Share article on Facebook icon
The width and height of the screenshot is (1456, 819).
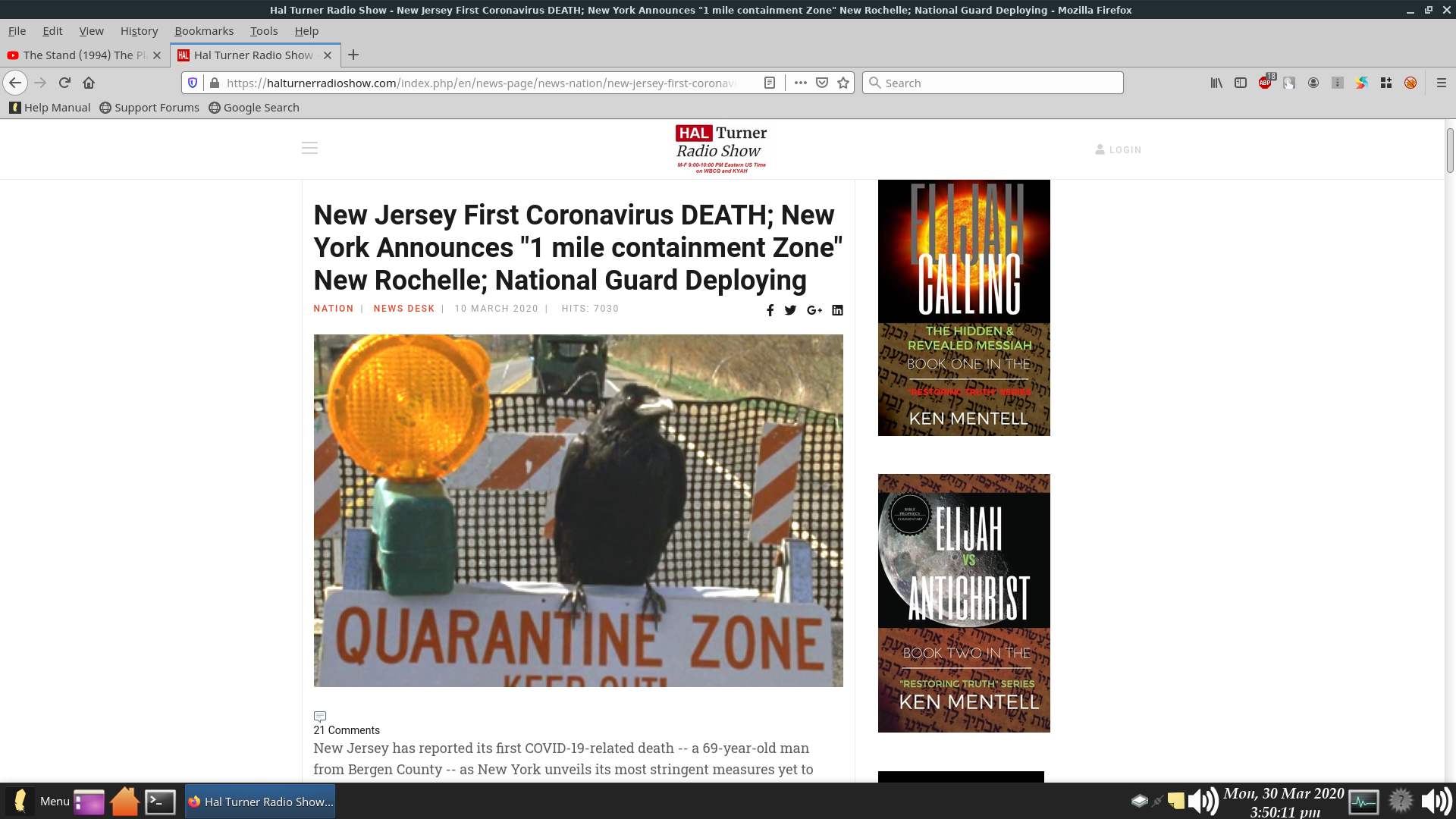coord(770,310)
